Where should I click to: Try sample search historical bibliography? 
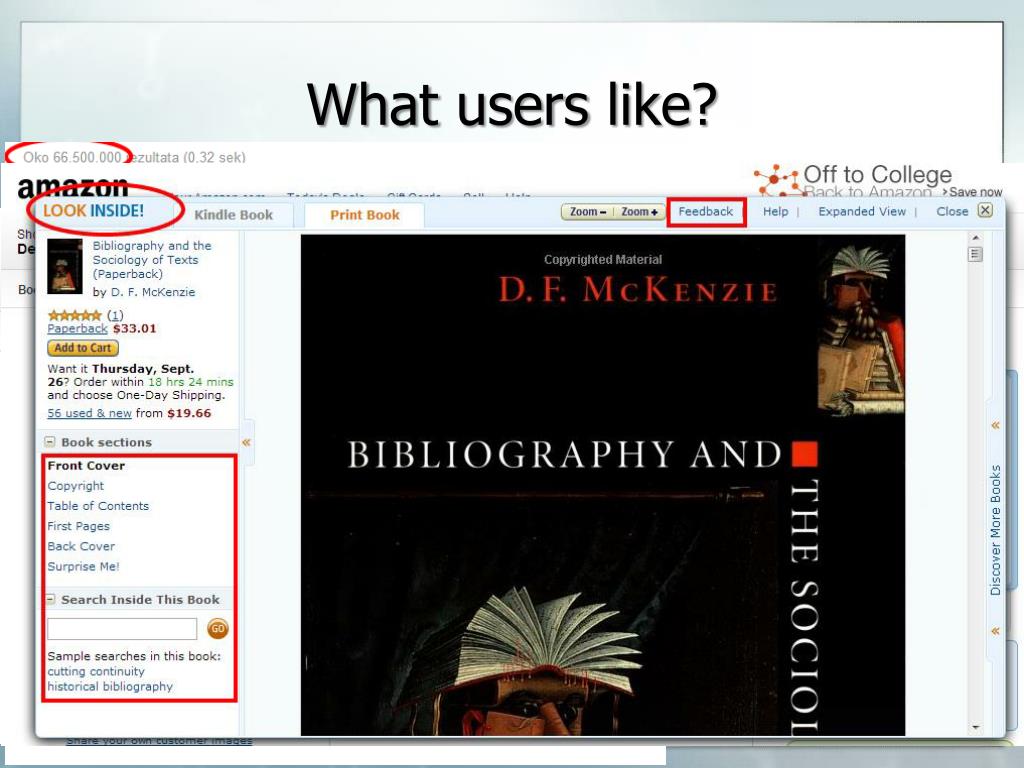[110, 686]
